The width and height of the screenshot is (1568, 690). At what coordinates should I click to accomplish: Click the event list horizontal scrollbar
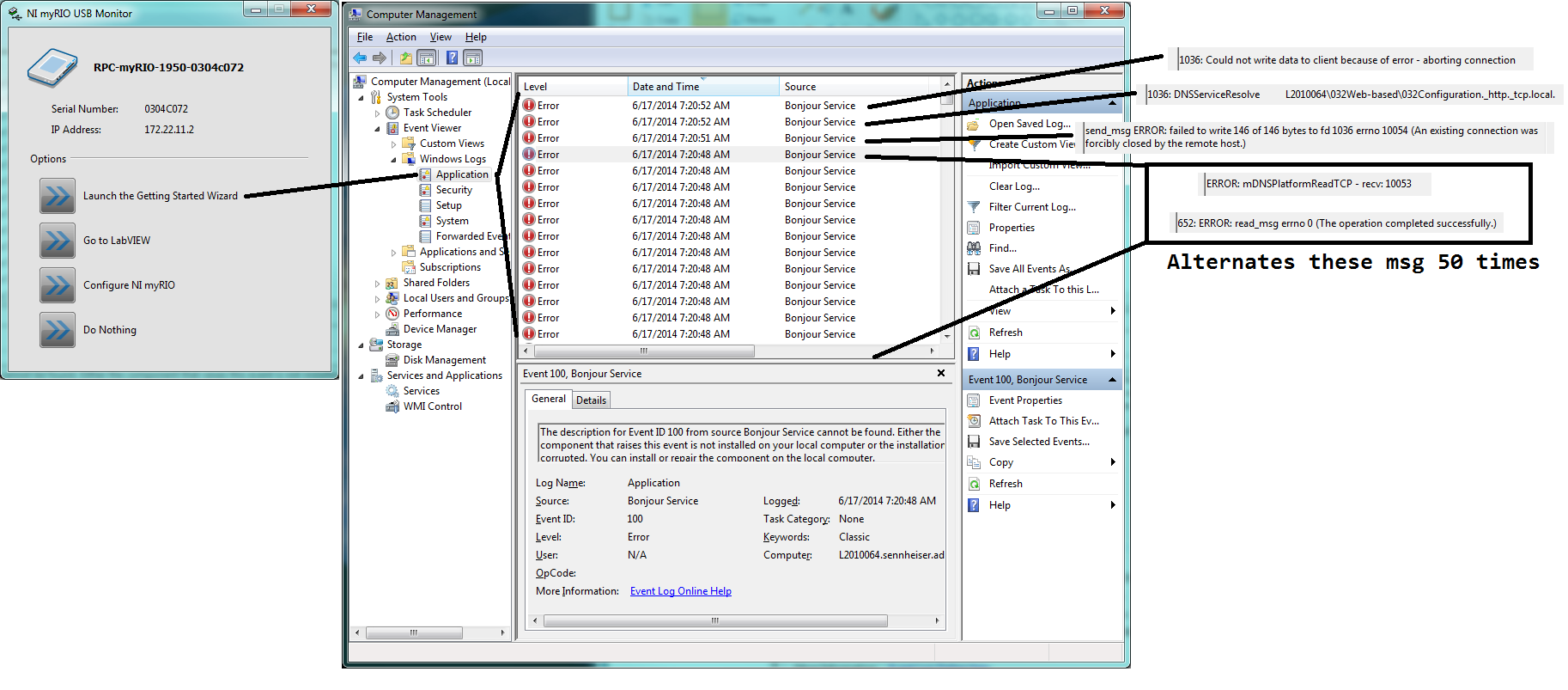[643, 351]
